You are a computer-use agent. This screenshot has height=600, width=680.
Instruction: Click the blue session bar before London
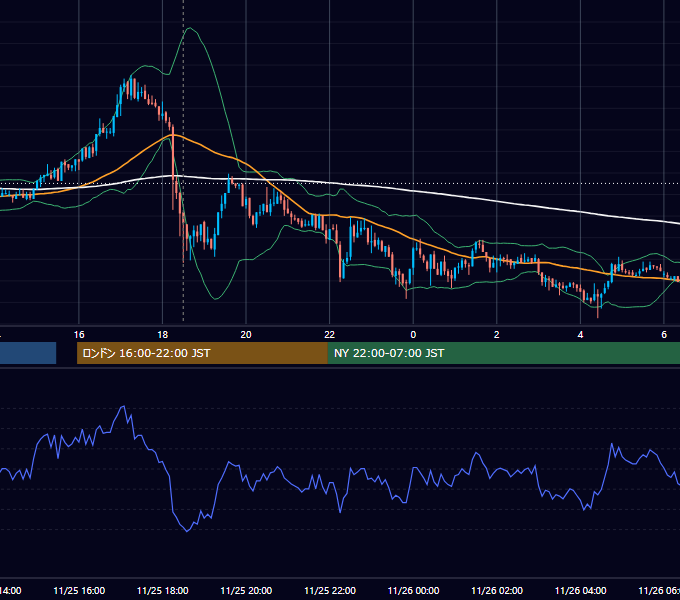(28, 353)
